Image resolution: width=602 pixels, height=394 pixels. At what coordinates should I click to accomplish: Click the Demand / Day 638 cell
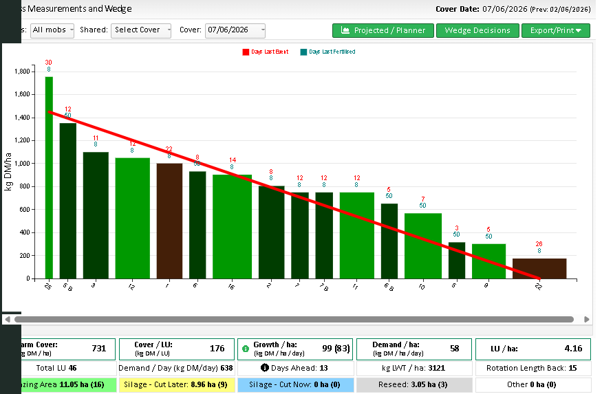click(177, 368)
